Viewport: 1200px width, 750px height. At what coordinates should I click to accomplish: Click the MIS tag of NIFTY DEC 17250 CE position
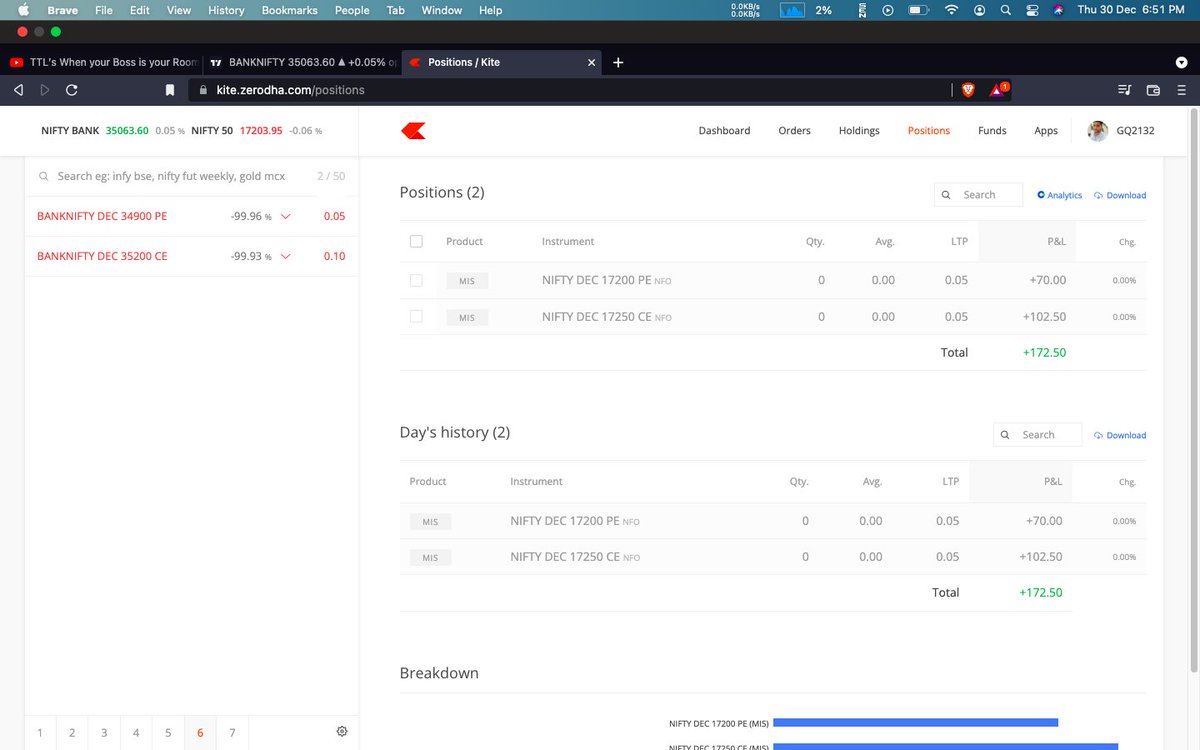[x=467, y=317]
